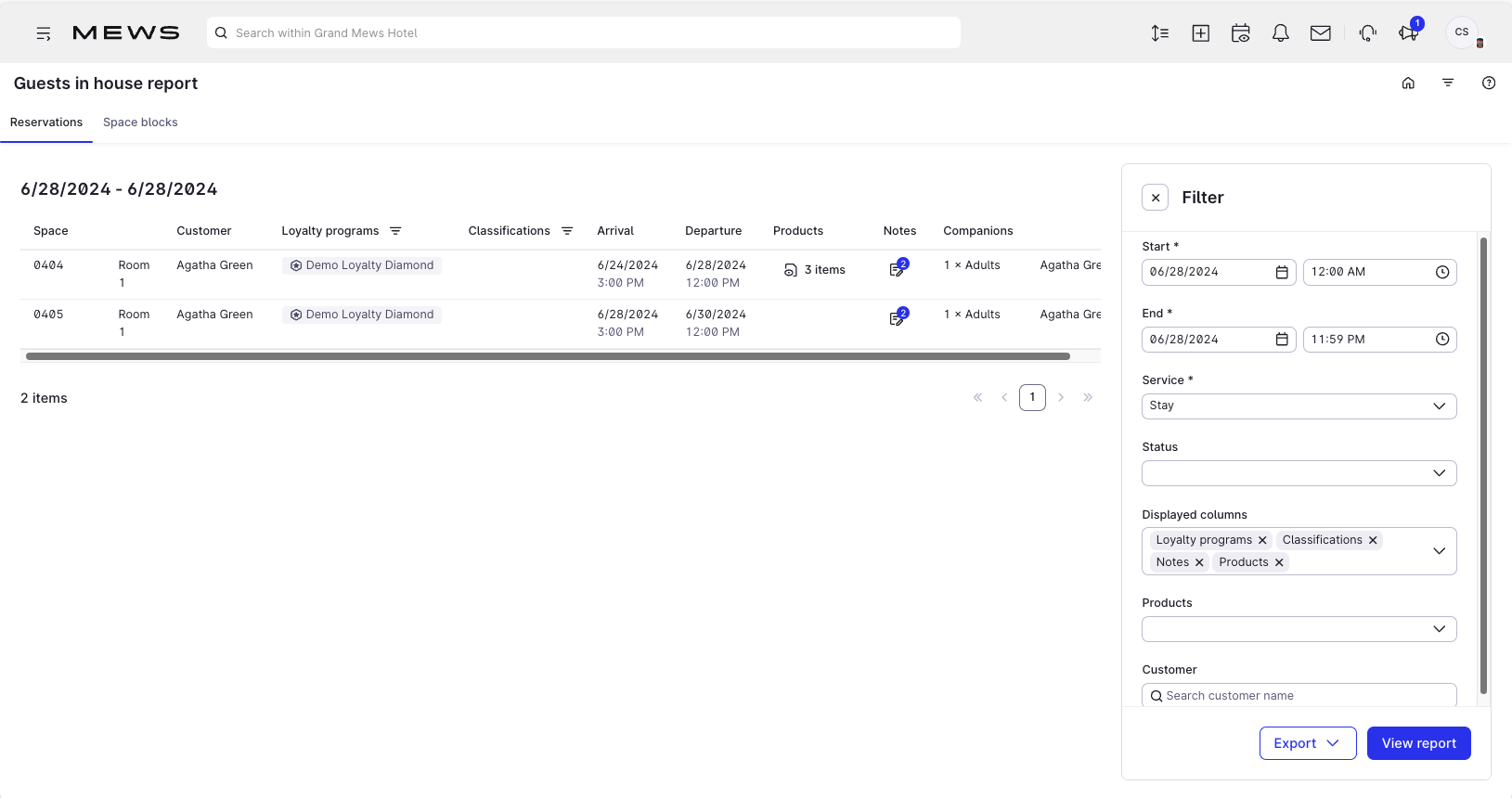Expand the Service dropdown showing Stay
Image resolution: width=1512 pixels, height=798 pixels.
point(1298,406)
